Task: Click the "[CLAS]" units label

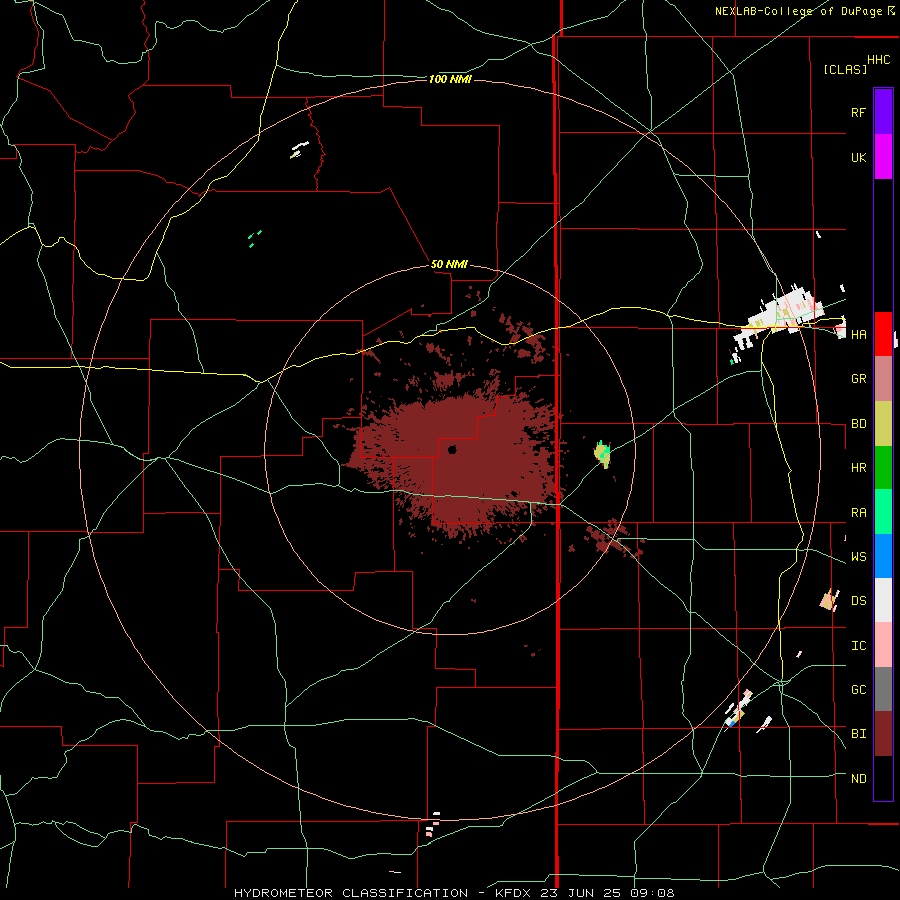Action: click(845, 69)
